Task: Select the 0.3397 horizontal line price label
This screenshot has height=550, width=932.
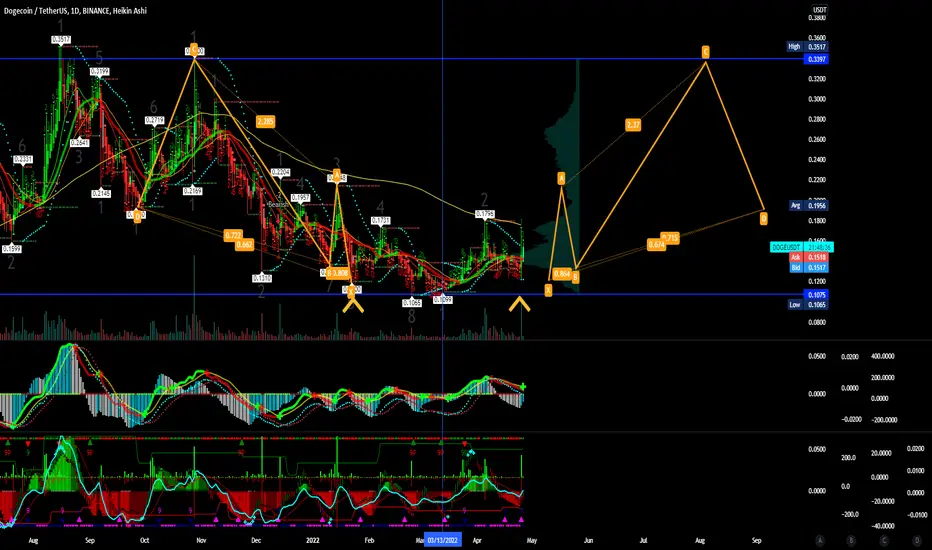Action: point(816,59)
